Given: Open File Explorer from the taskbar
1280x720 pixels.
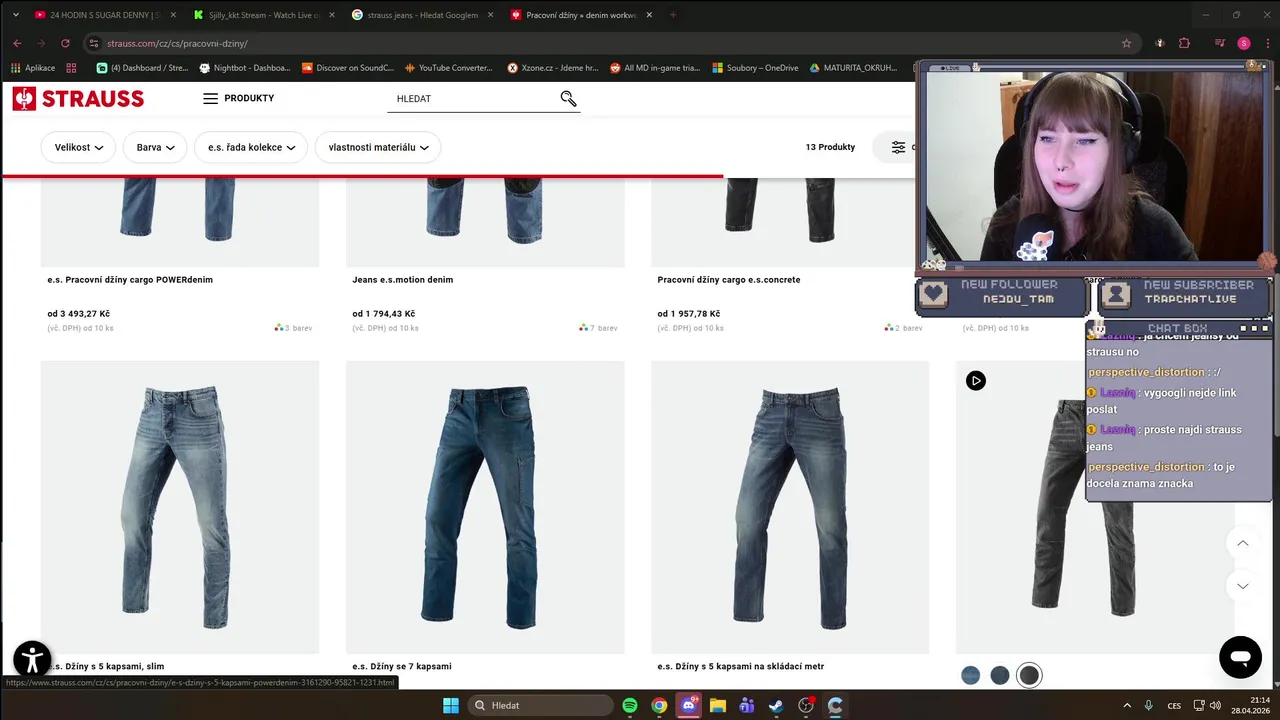Looking at the screenshot, I should [x=718, y=705].
